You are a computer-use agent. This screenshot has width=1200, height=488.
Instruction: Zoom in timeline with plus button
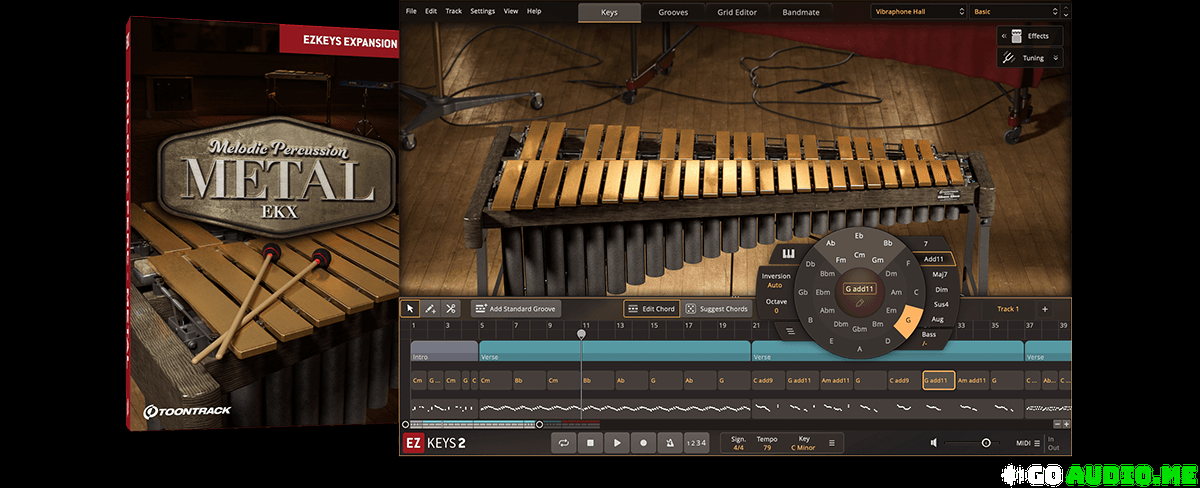tap(1066, 424)
